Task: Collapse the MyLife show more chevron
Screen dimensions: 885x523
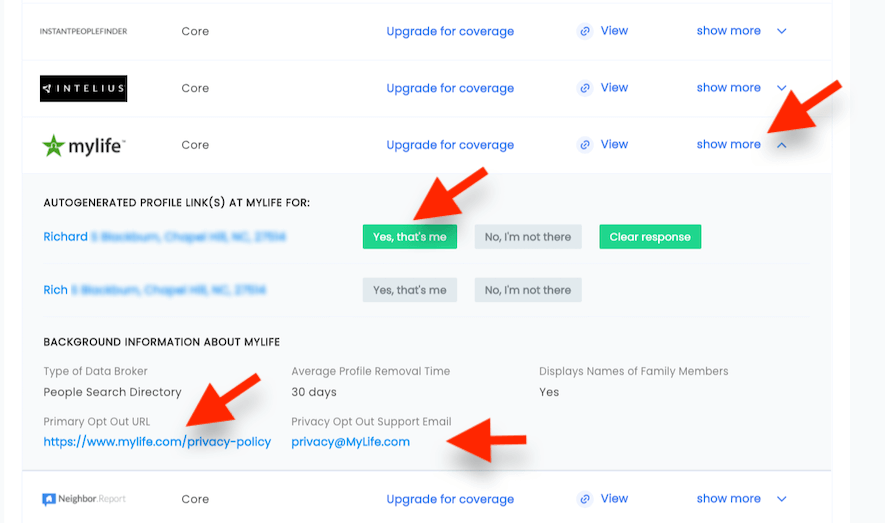Action: point(782,145)
